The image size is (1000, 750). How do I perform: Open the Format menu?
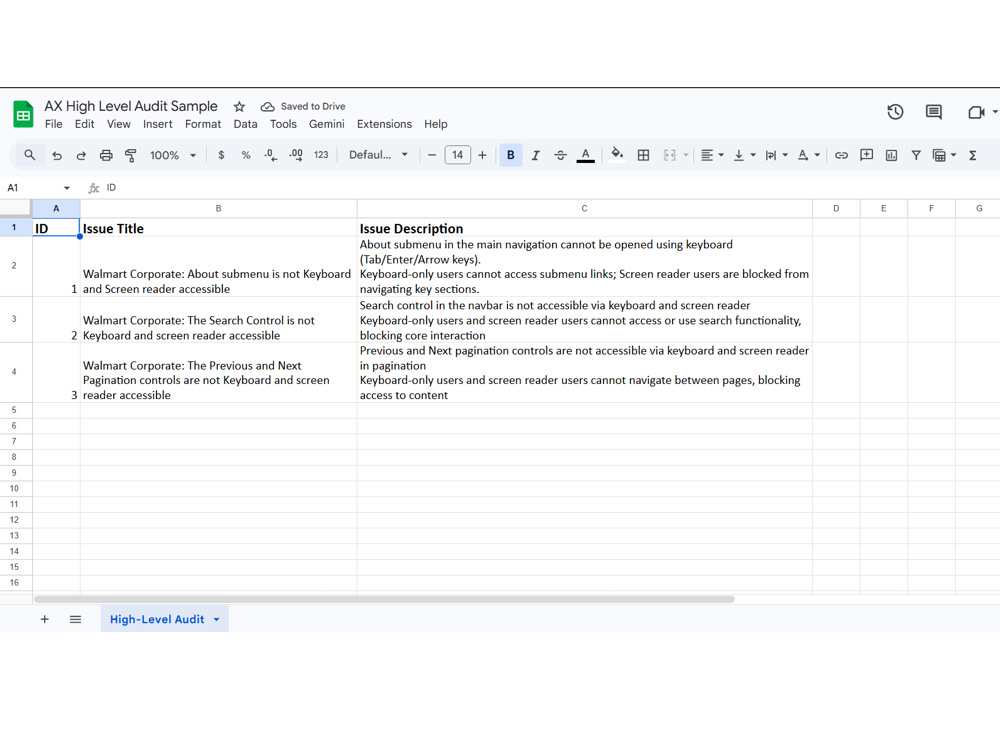(203, 124)
